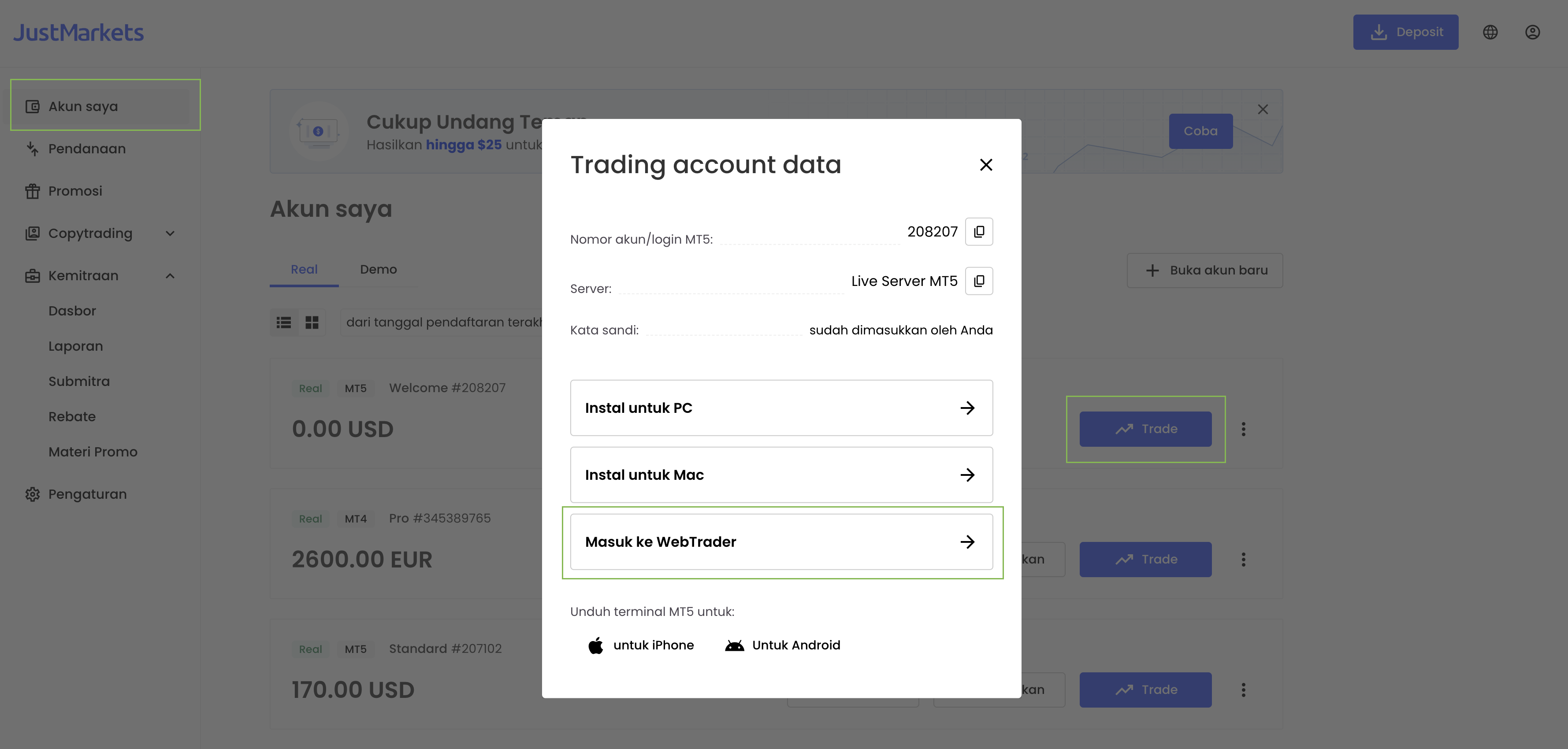Click the Akun saya wallet icon
Screen dimensions: 1568x749
32,107
